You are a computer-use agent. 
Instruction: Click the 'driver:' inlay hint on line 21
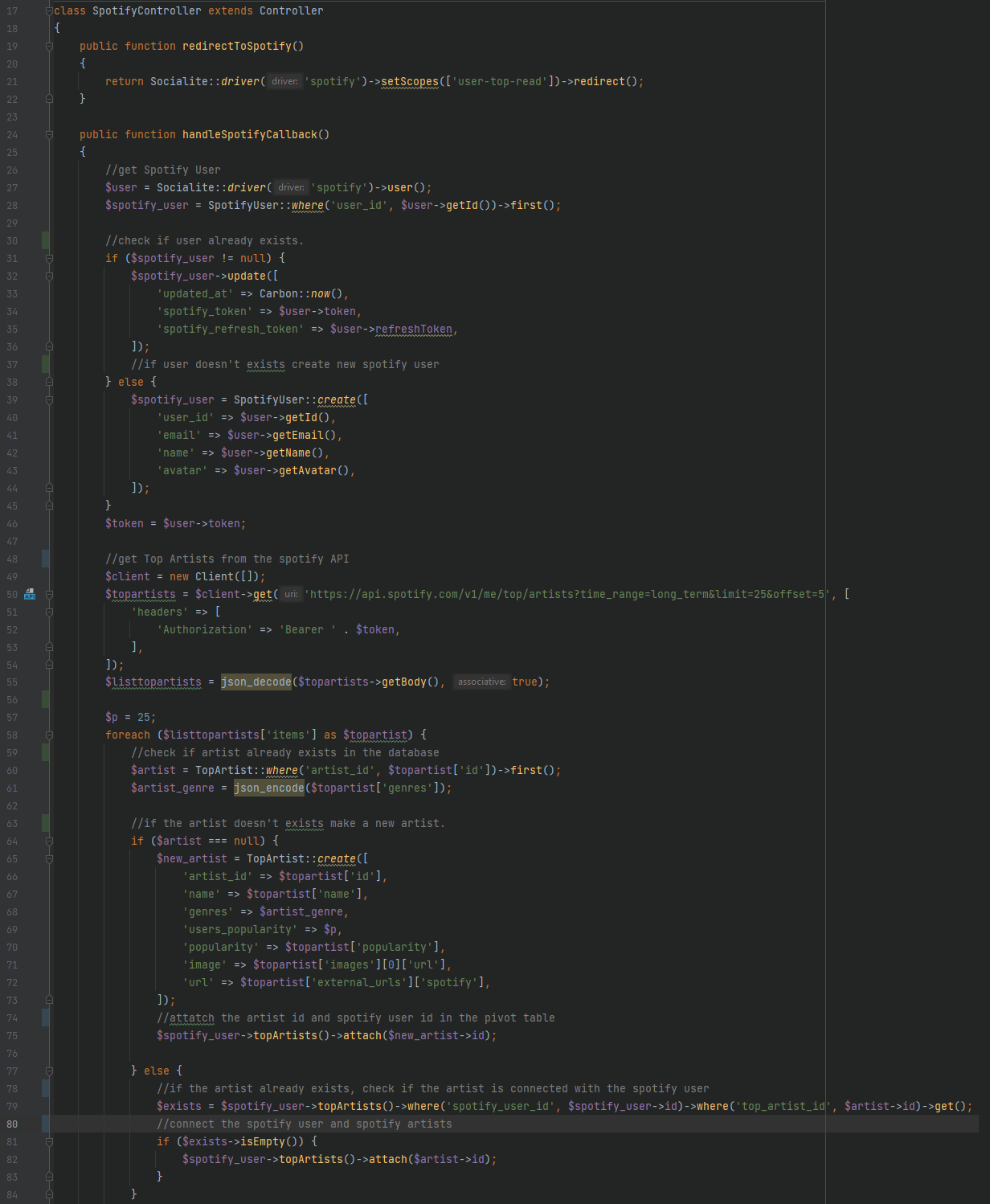tap(284, 81)
